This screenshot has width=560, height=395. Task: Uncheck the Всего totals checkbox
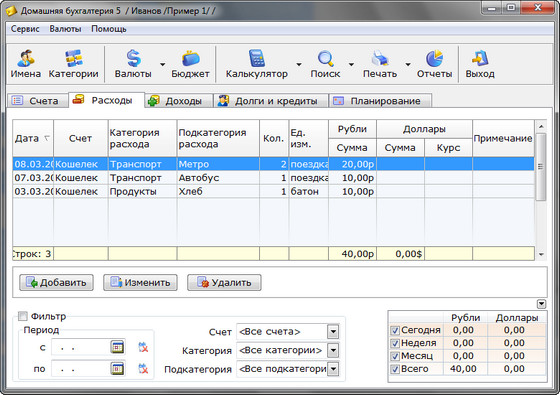coord(395,369)
